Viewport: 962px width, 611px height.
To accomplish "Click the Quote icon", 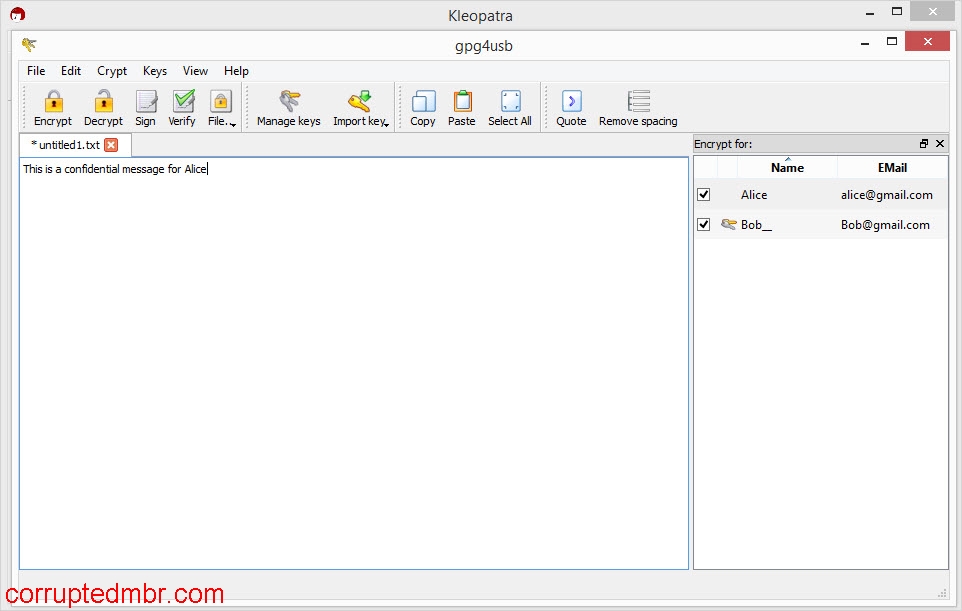I will [570, 105].
